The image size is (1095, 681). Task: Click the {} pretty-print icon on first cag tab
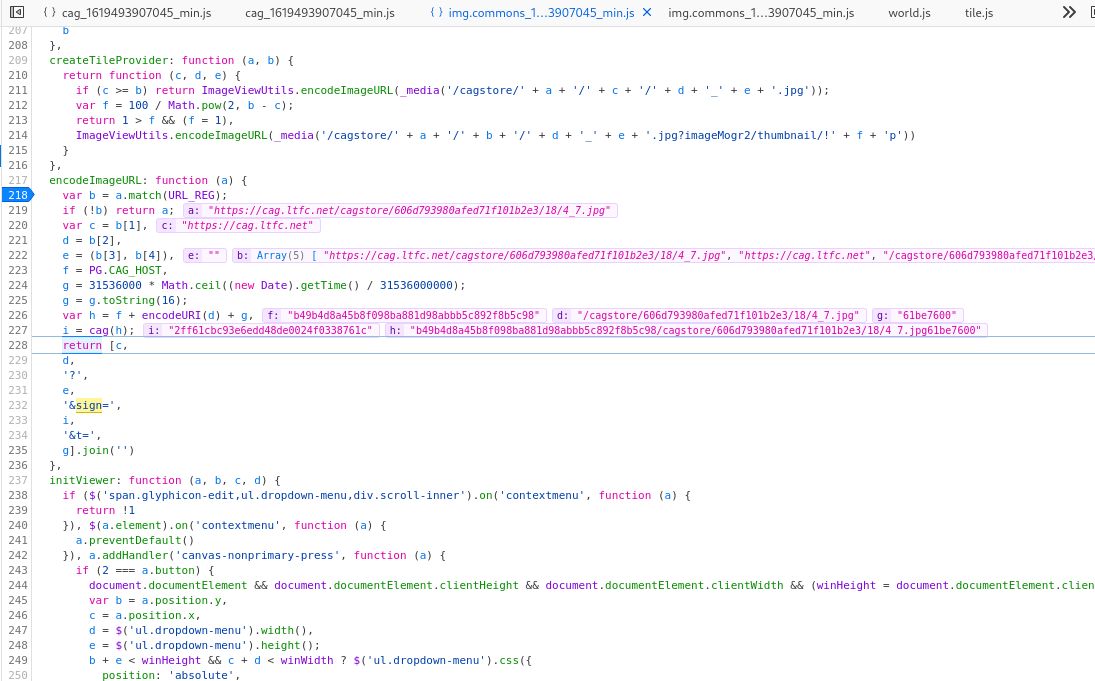48,12
